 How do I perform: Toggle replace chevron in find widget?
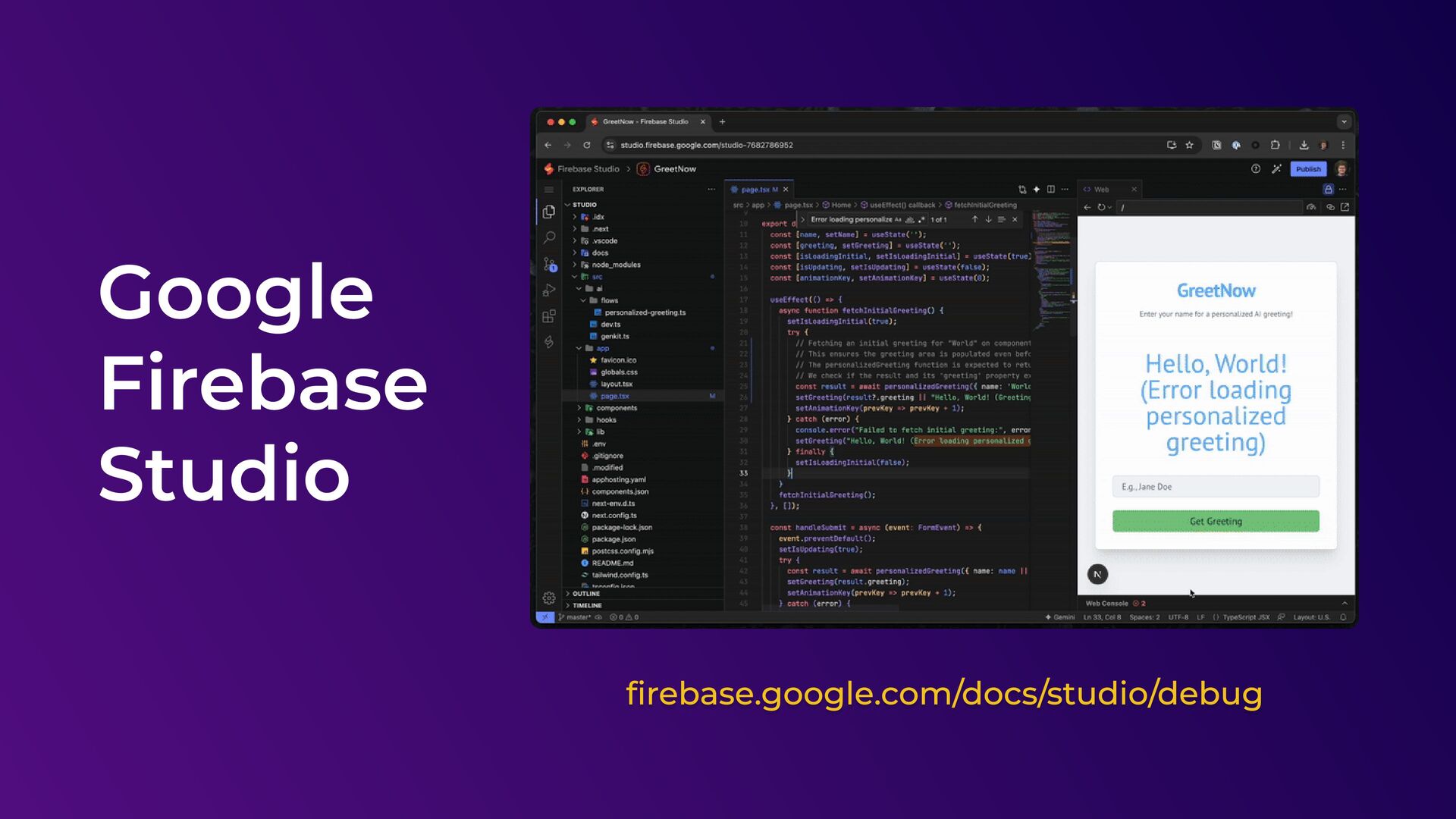[803, 220]
